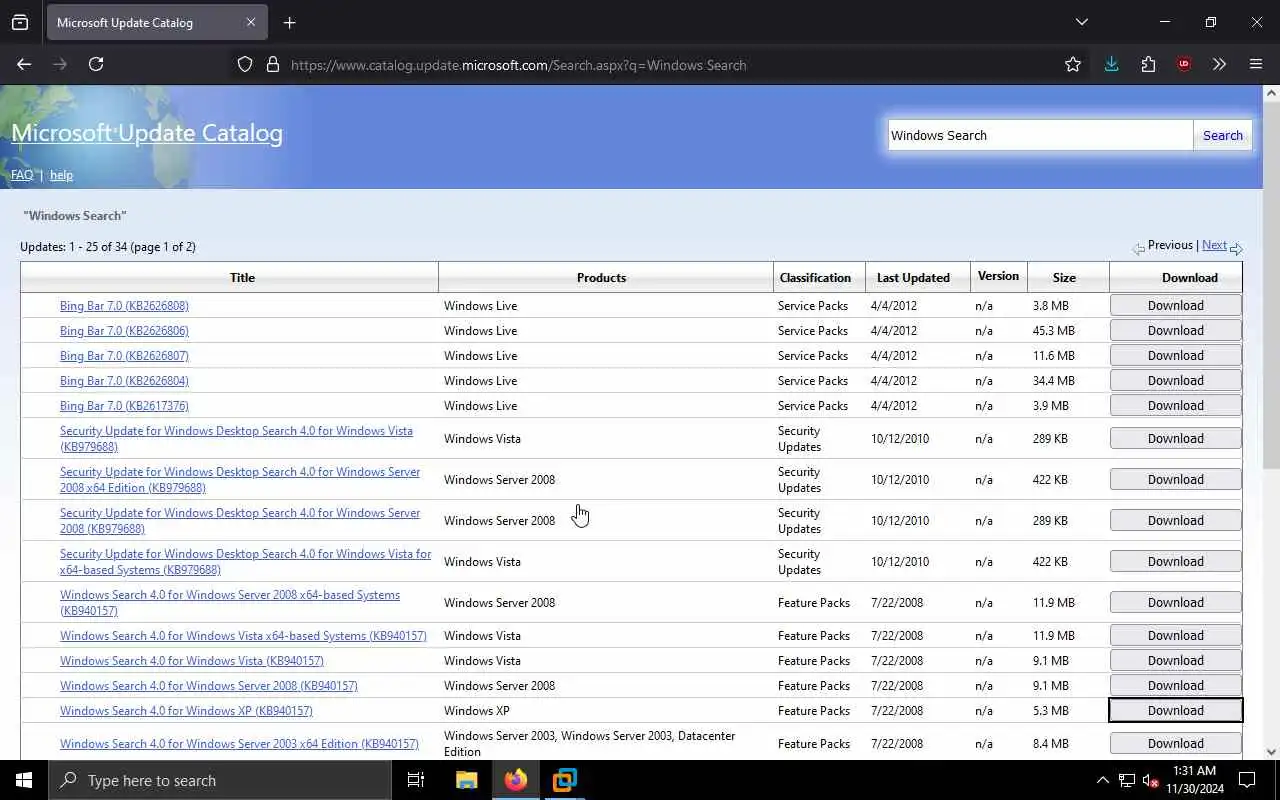This screenshot has width=1280, height=800.
Task: Click the next page arrow icon
Action: click(1236, 248)
